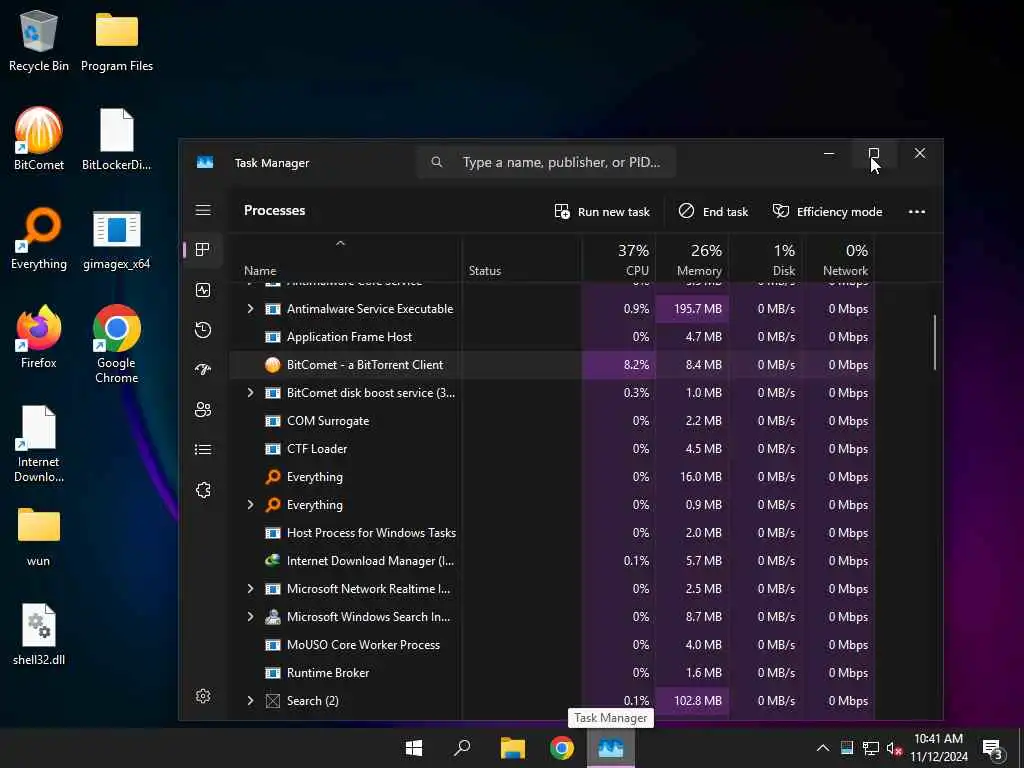
Task: Expand the BitComet disk boost service group
Action: click(250, 392)
